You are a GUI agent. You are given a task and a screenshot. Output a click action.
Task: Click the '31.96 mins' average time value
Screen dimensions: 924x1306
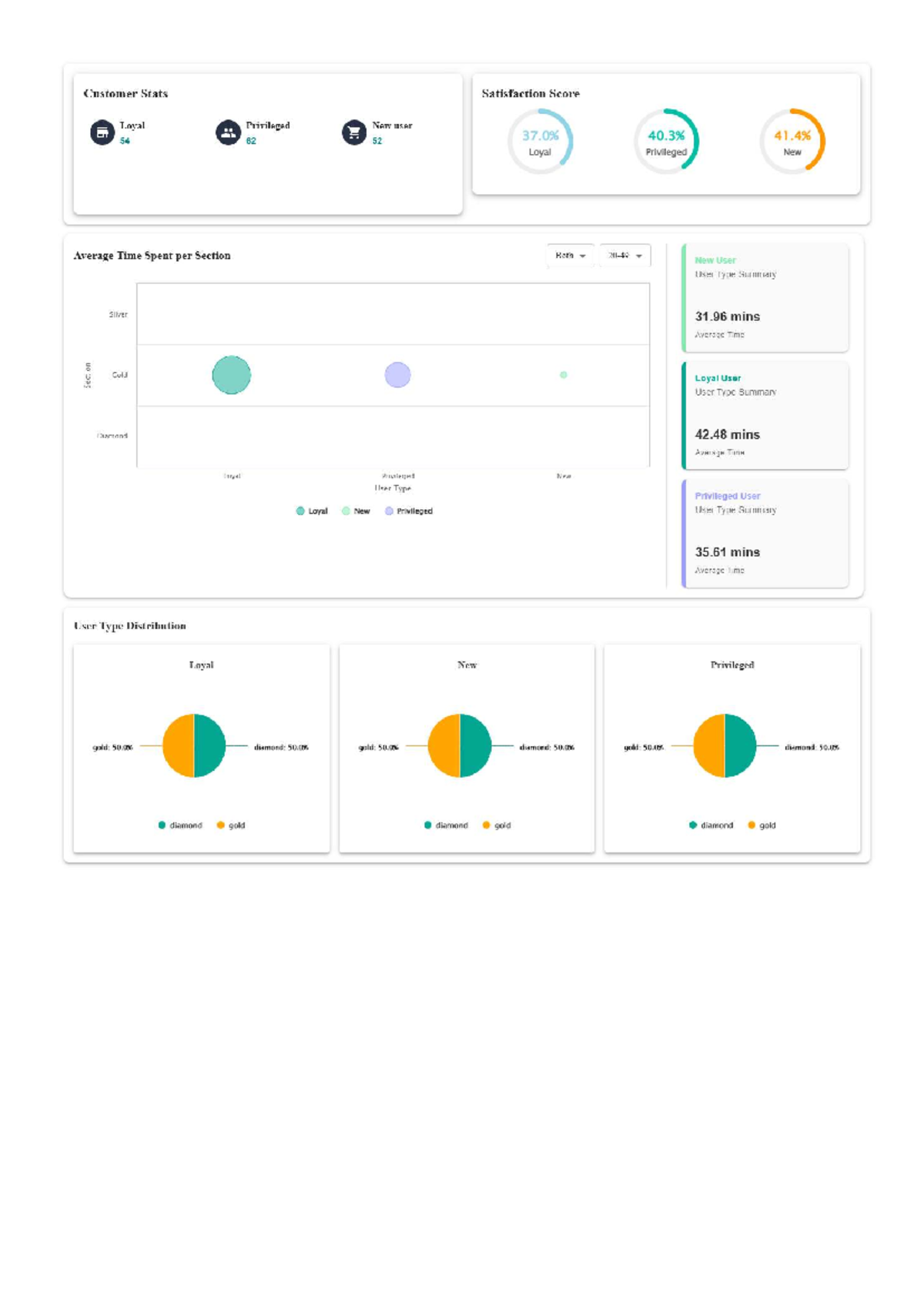(727, 316)
